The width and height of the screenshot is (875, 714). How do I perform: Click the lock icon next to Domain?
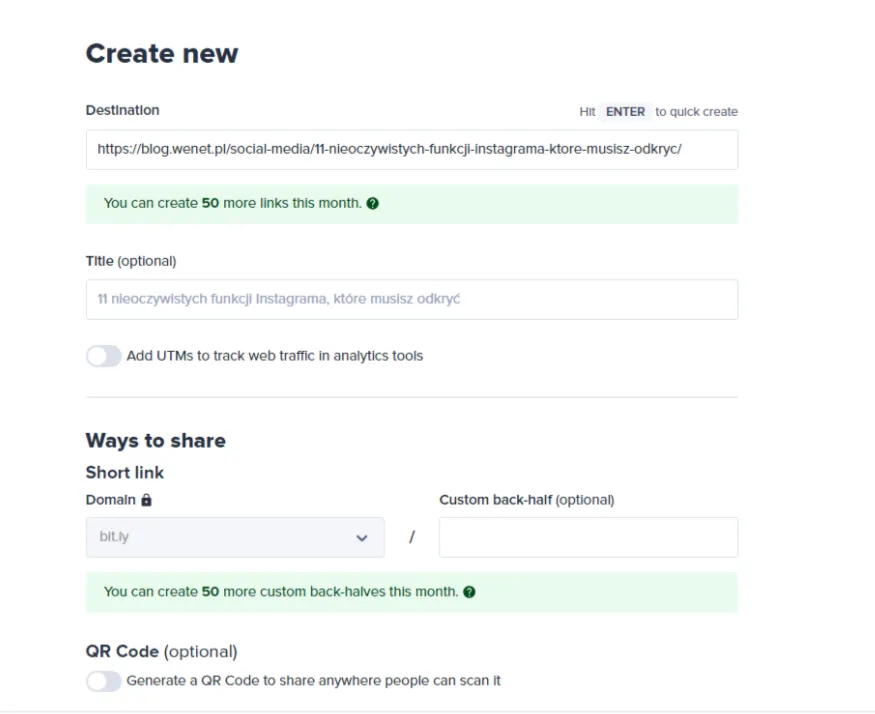(146, 500)
